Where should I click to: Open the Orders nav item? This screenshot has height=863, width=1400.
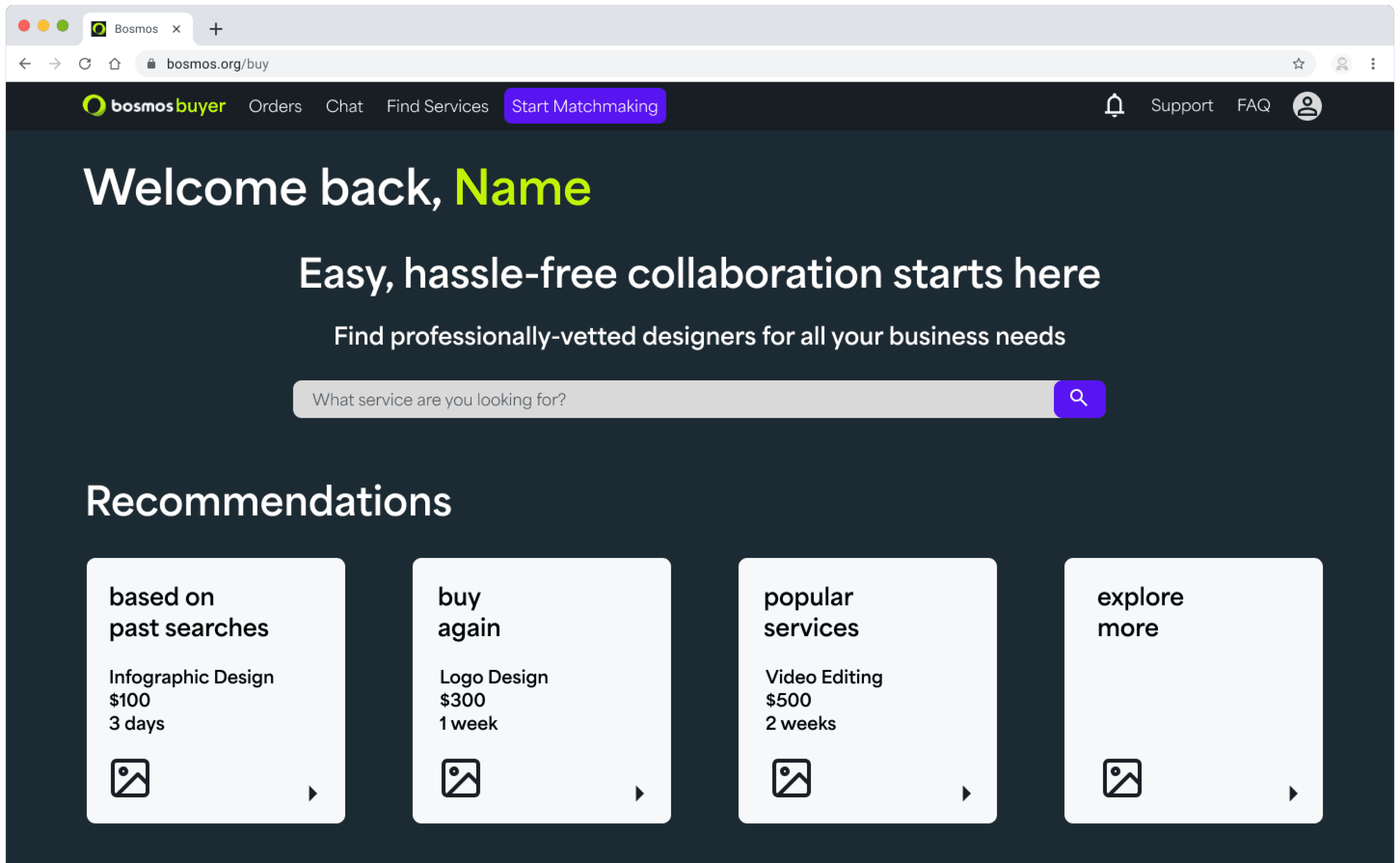click(275, 106)
